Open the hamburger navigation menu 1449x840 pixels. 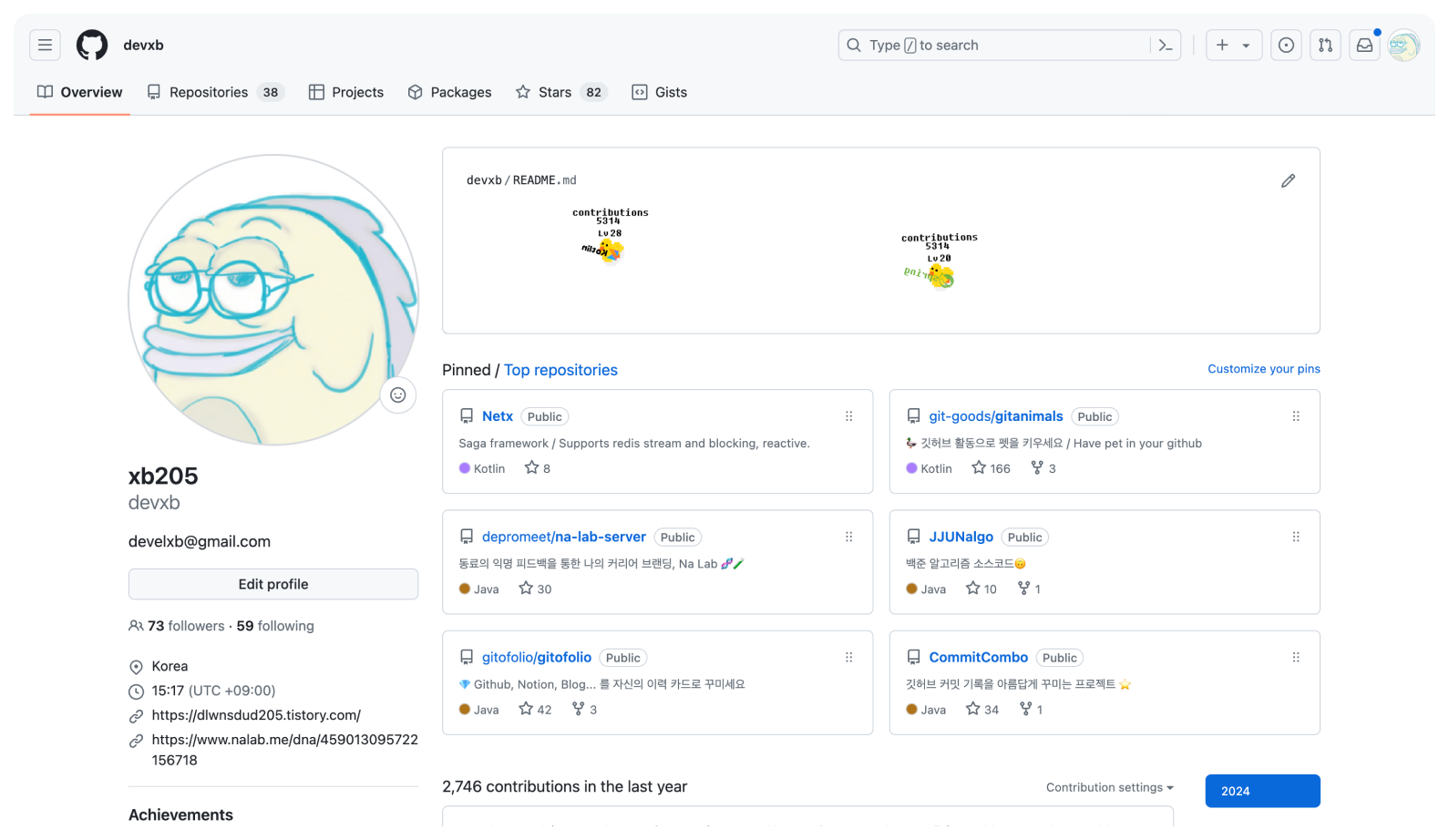[45, 45]
